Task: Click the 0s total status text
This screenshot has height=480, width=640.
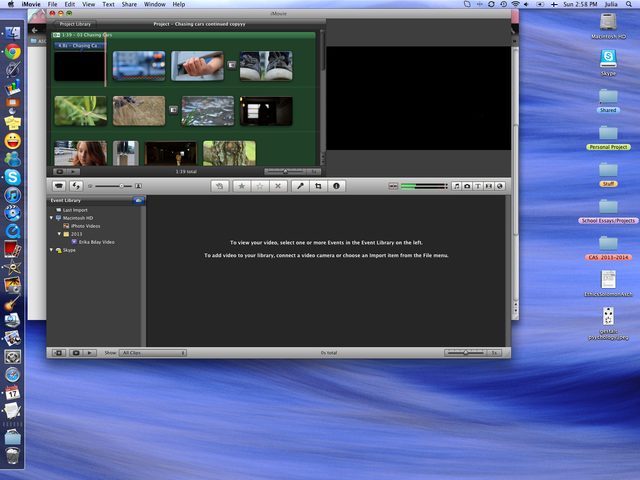Action: [329, 353]
